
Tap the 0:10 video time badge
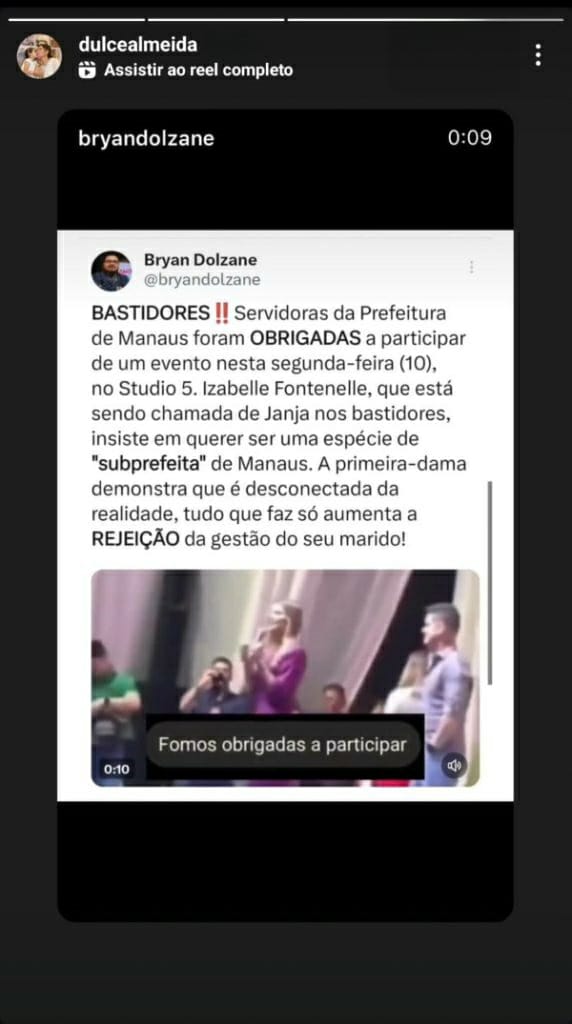[116, 769]
